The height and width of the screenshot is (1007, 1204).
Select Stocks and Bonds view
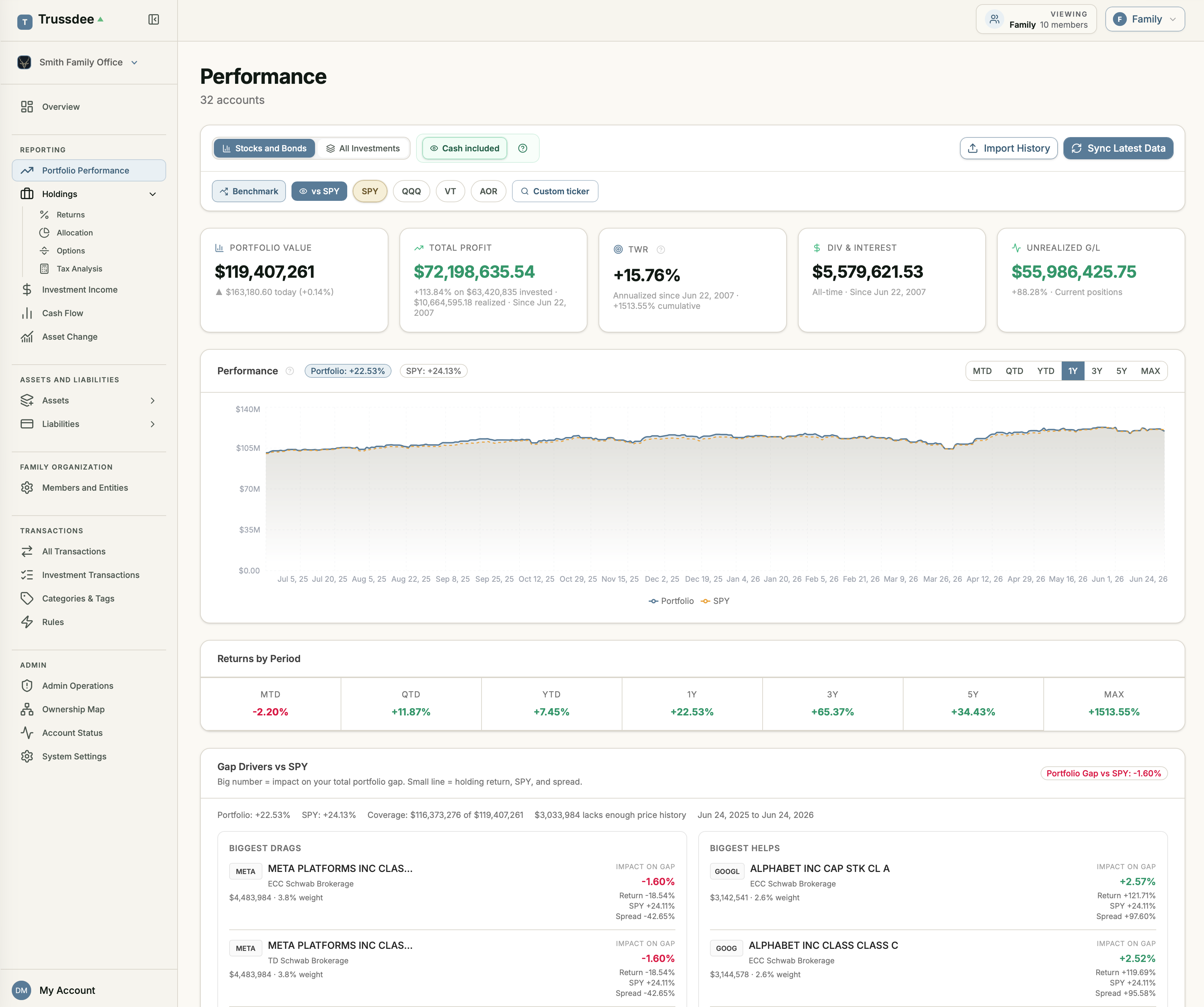coord(264,148)
